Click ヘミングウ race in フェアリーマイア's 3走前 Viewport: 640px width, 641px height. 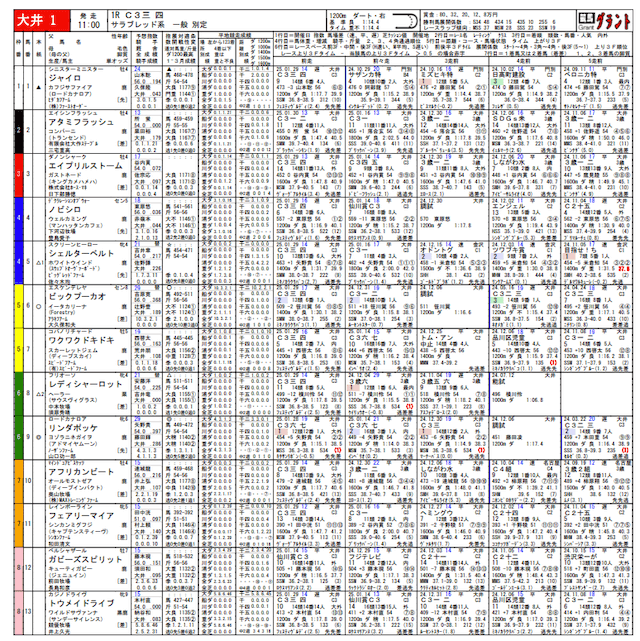(x=436, y=512)
